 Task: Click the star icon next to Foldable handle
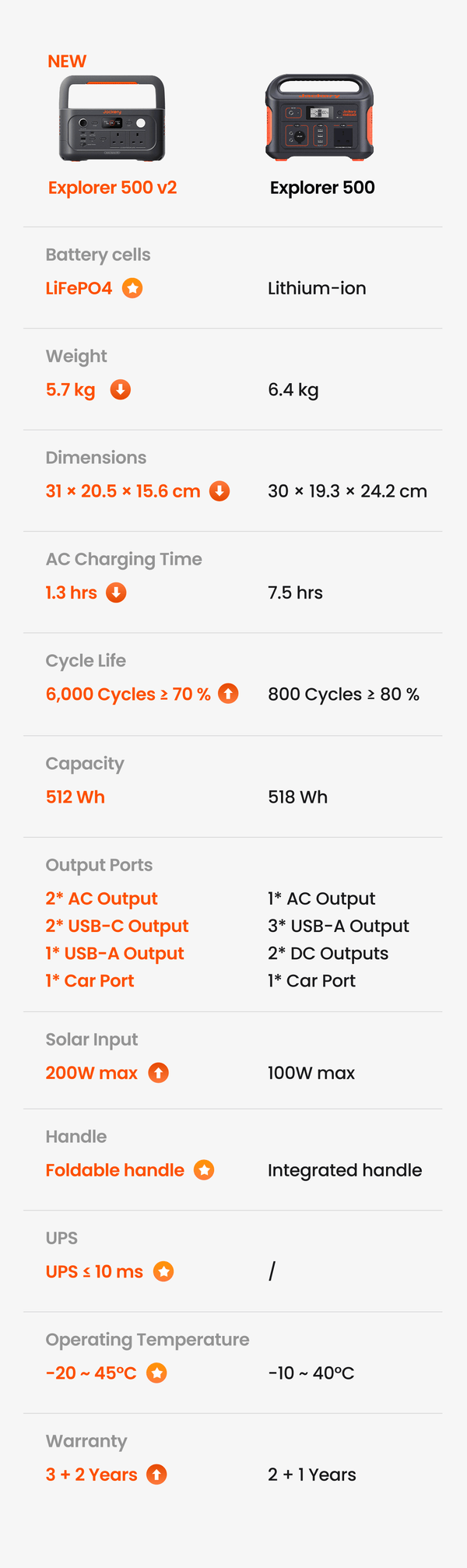pos(204,1170)
